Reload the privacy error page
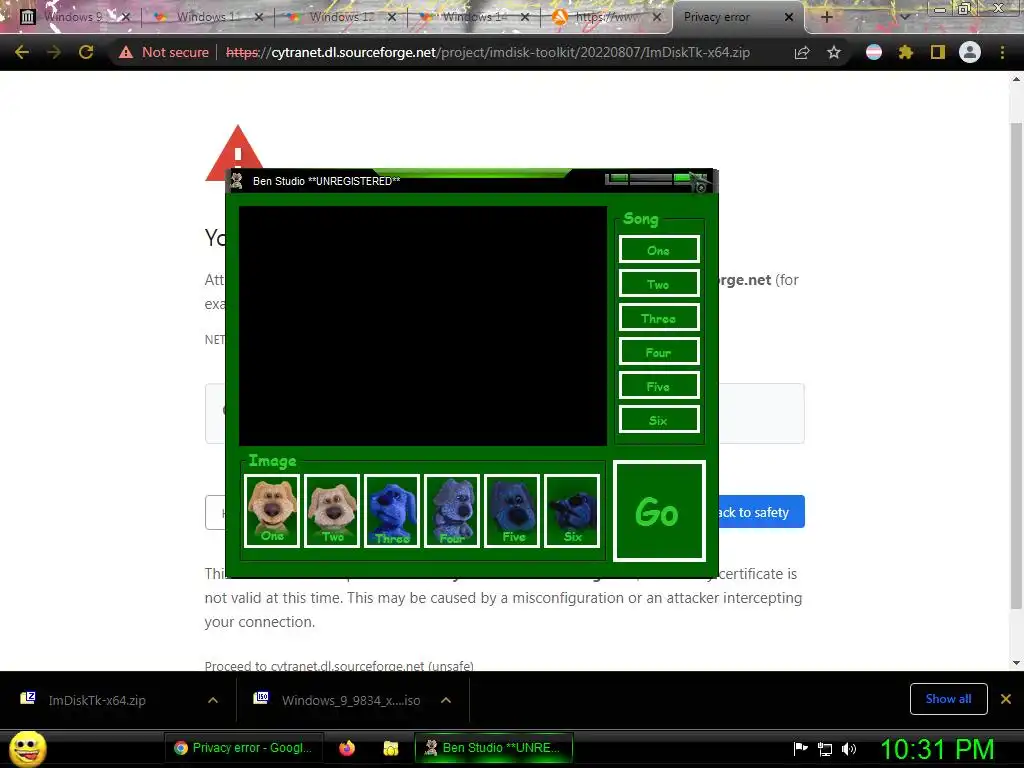 point(86,52)
